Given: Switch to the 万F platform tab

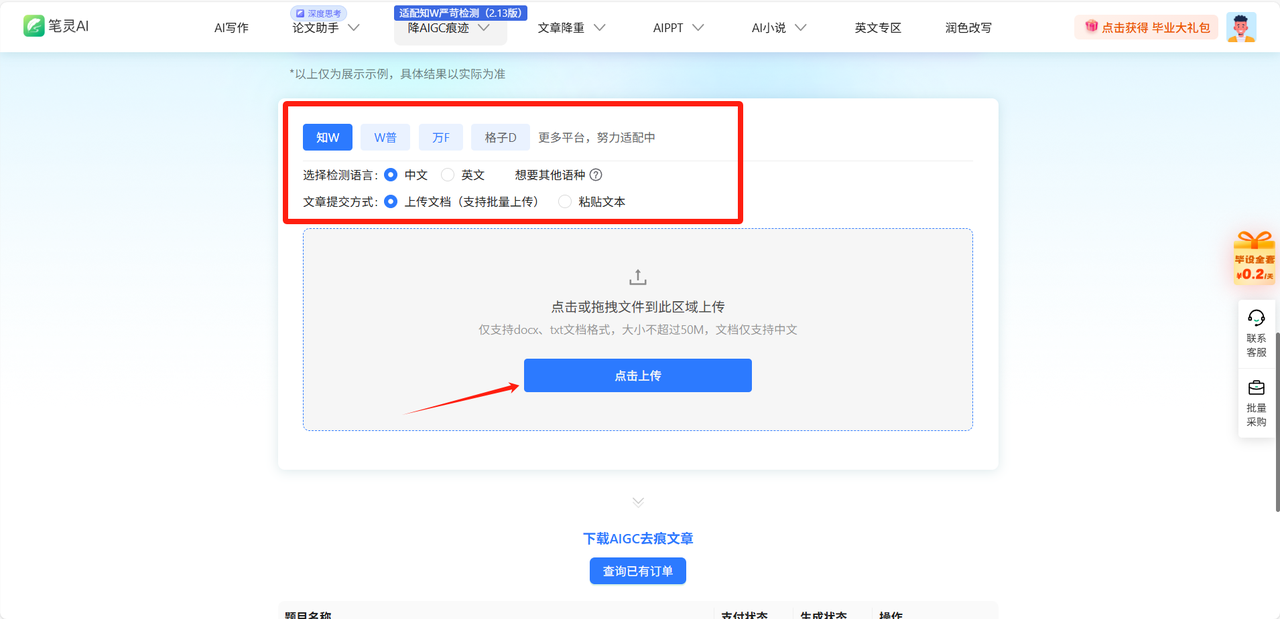Looking at the screenshot, I should tap(441, 137).
